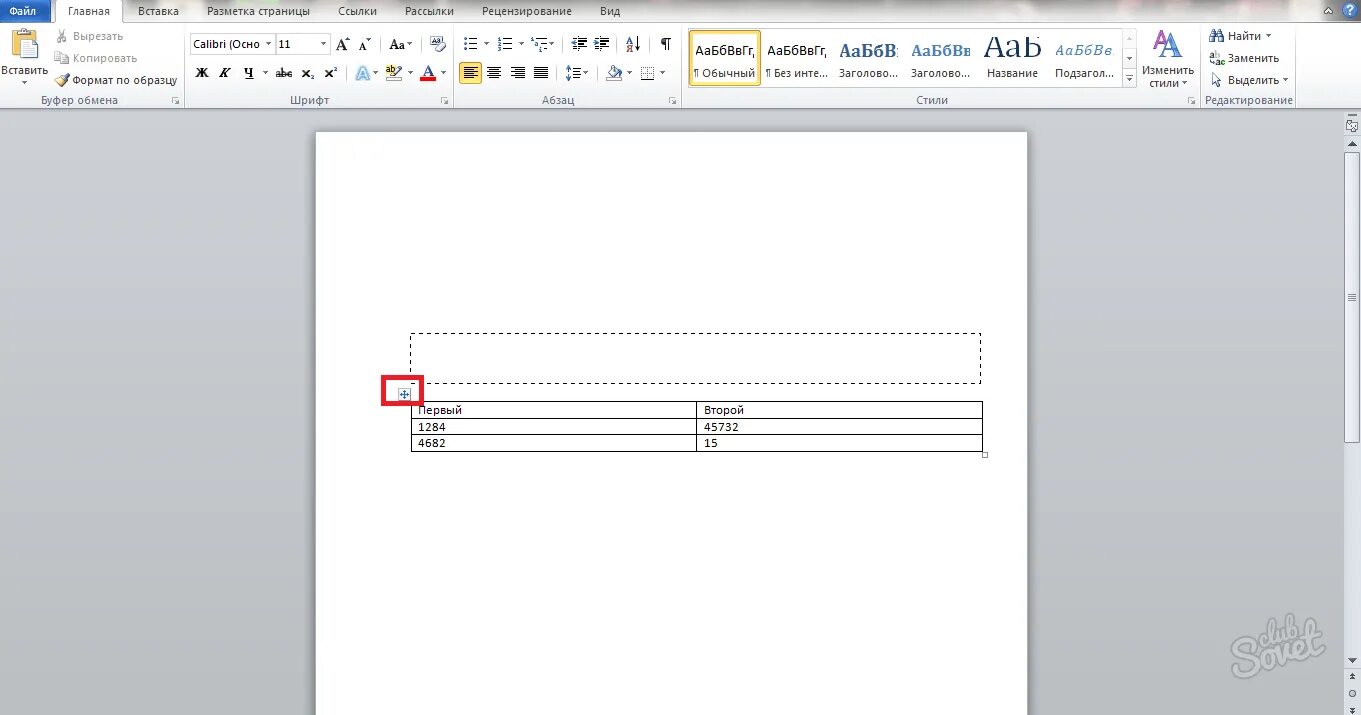The width and height of the screenshot is (1361, 715).
Task: Toggle bold (Ж) formatting
Action: pos(202,73)
